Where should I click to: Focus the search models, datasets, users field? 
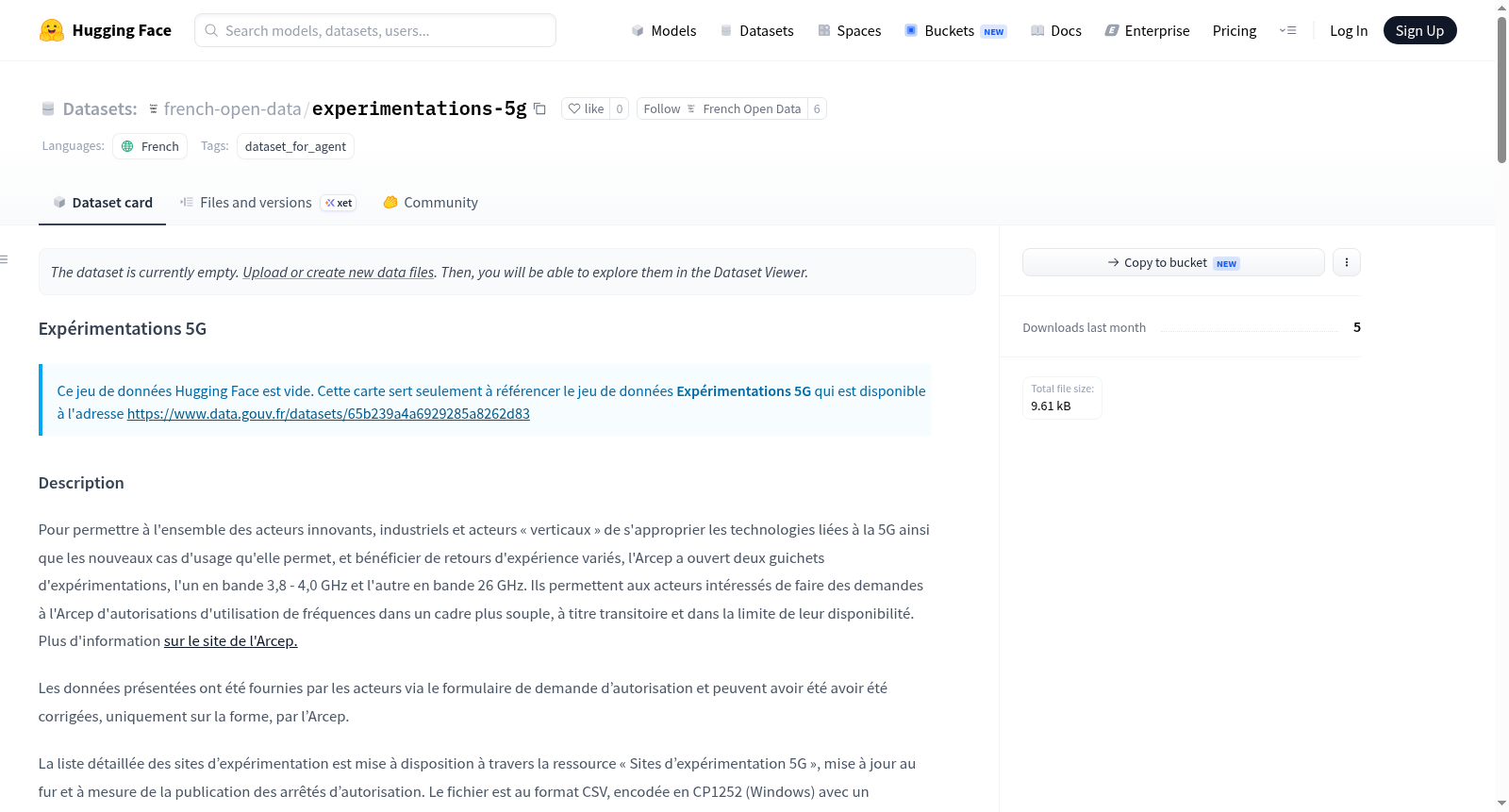coord(375,30)
